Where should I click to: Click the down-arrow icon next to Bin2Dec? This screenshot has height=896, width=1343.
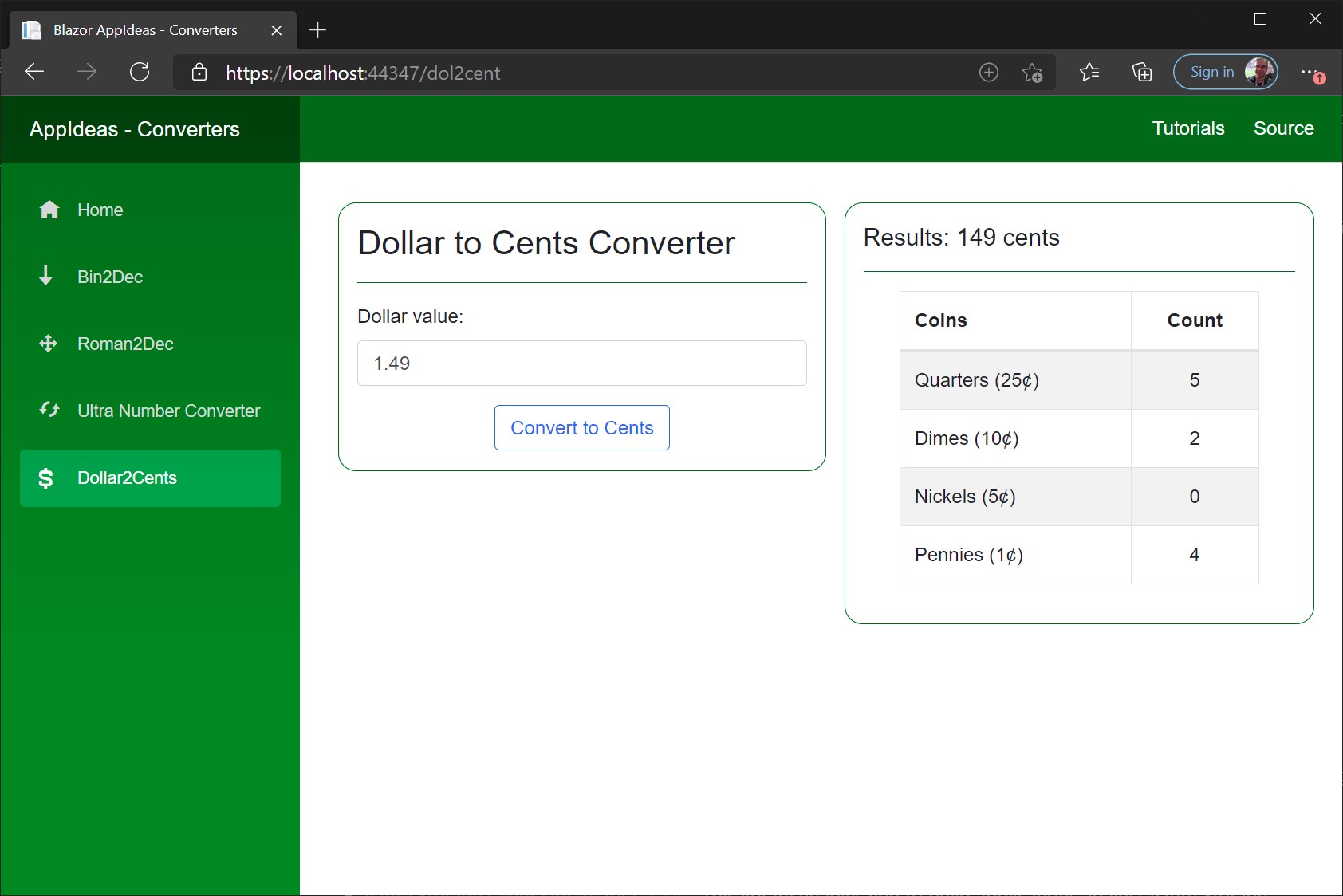tap(45, 277)
